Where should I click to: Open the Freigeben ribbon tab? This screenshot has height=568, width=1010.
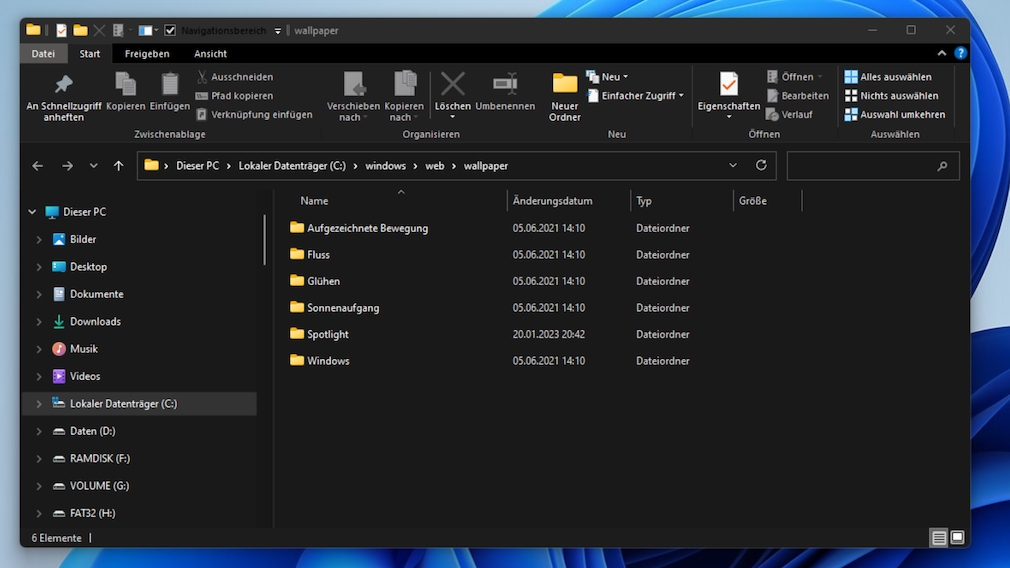tap(147, 54)
